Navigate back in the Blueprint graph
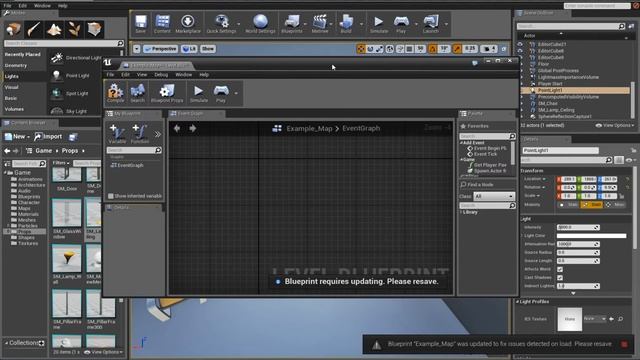The image size is (640, 360). [177, 129]
